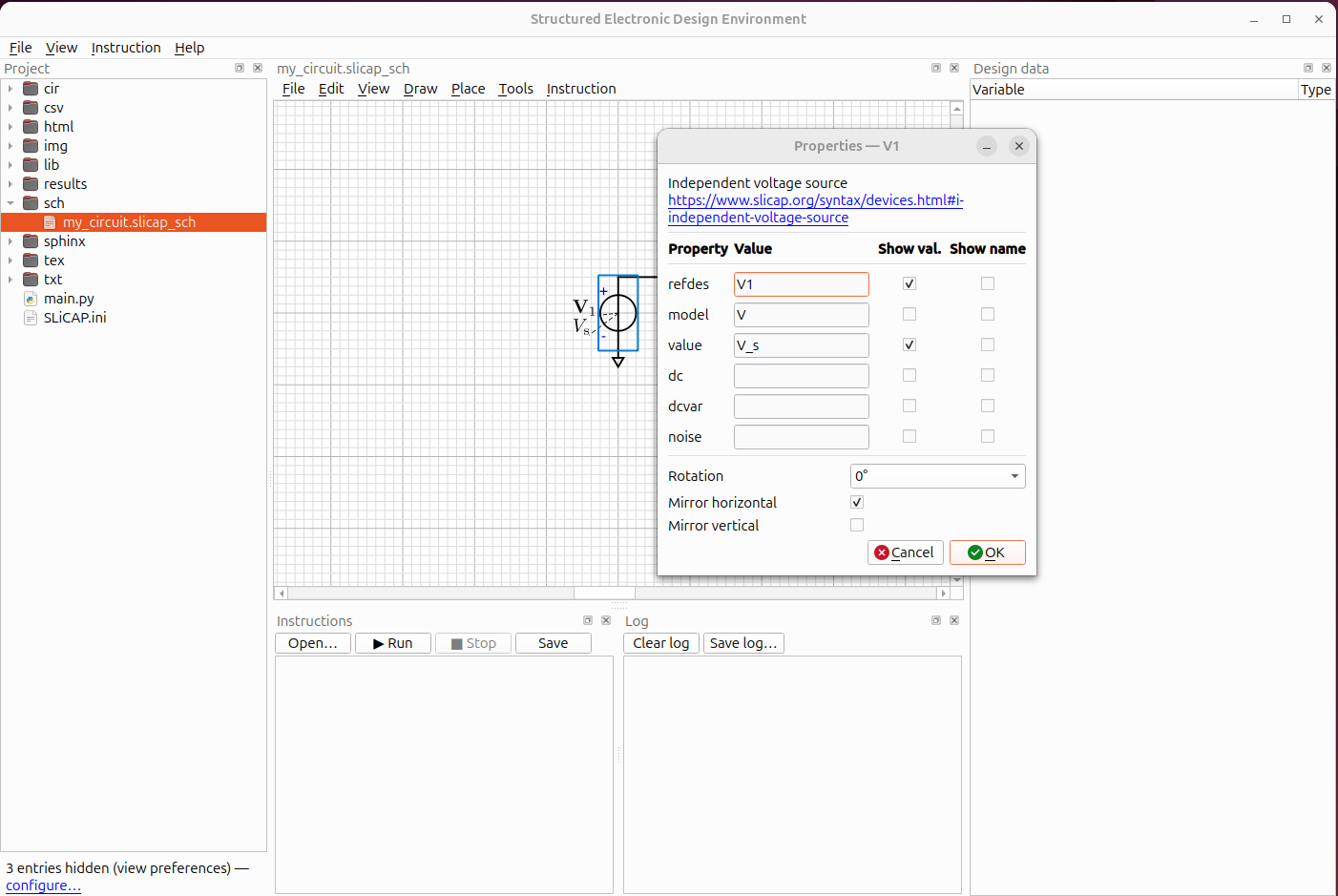
Task: Click the results folder icon
Action: 31,184
